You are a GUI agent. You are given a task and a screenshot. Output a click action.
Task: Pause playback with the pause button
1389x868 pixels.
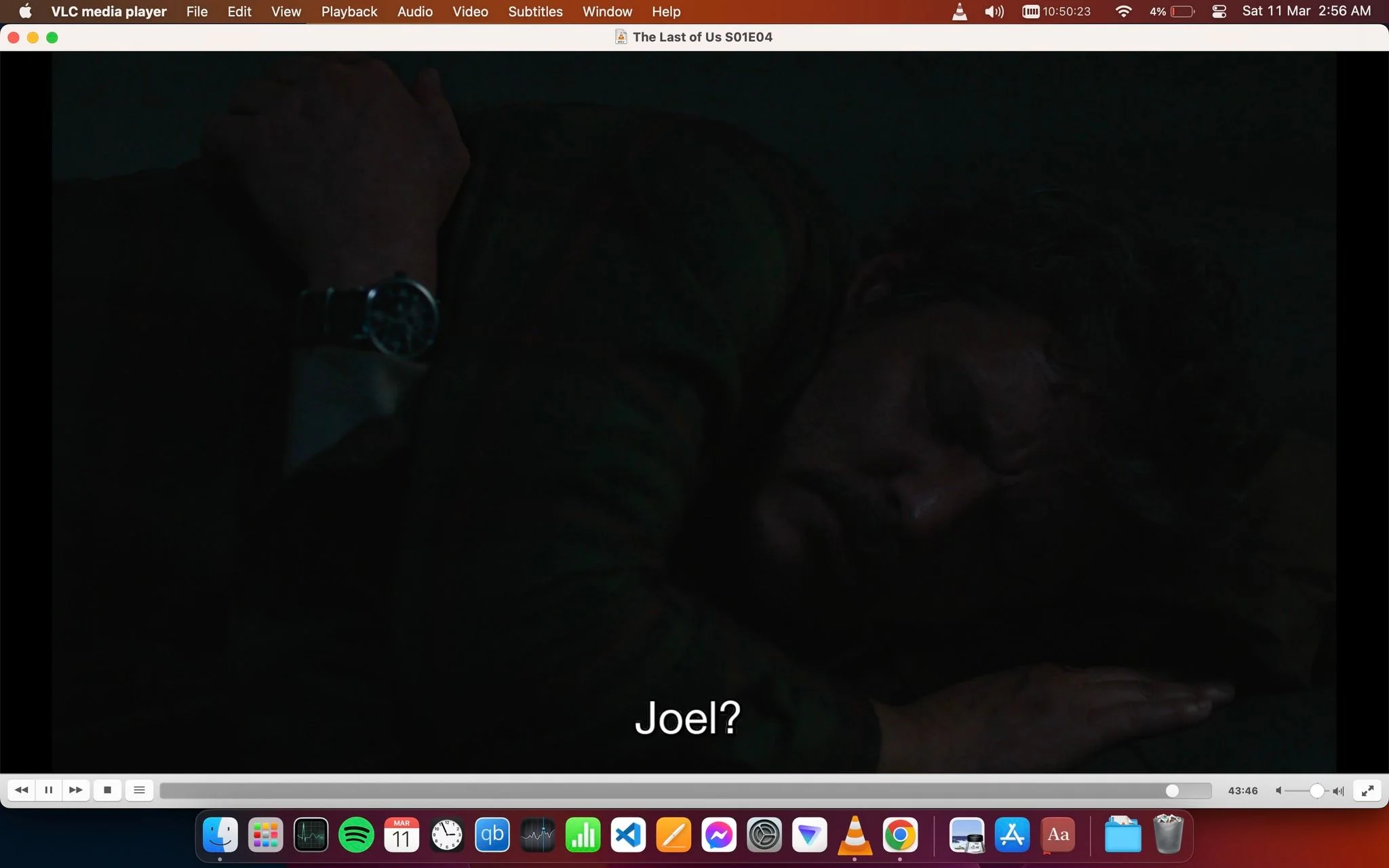tap(48, 790)
